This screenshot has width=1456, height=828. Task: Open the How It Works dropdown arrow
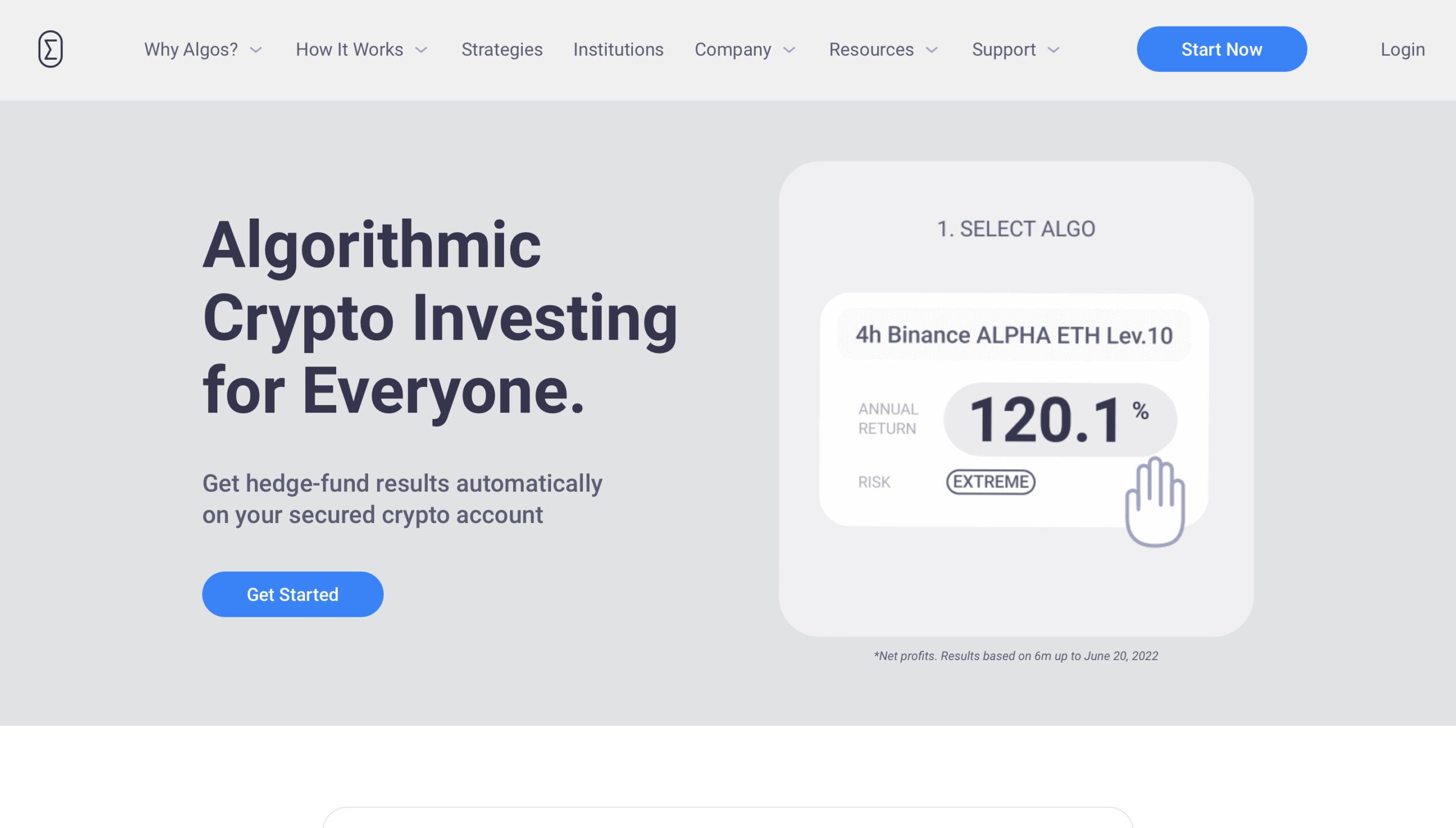pyautogui.click(x=421, y=50)
